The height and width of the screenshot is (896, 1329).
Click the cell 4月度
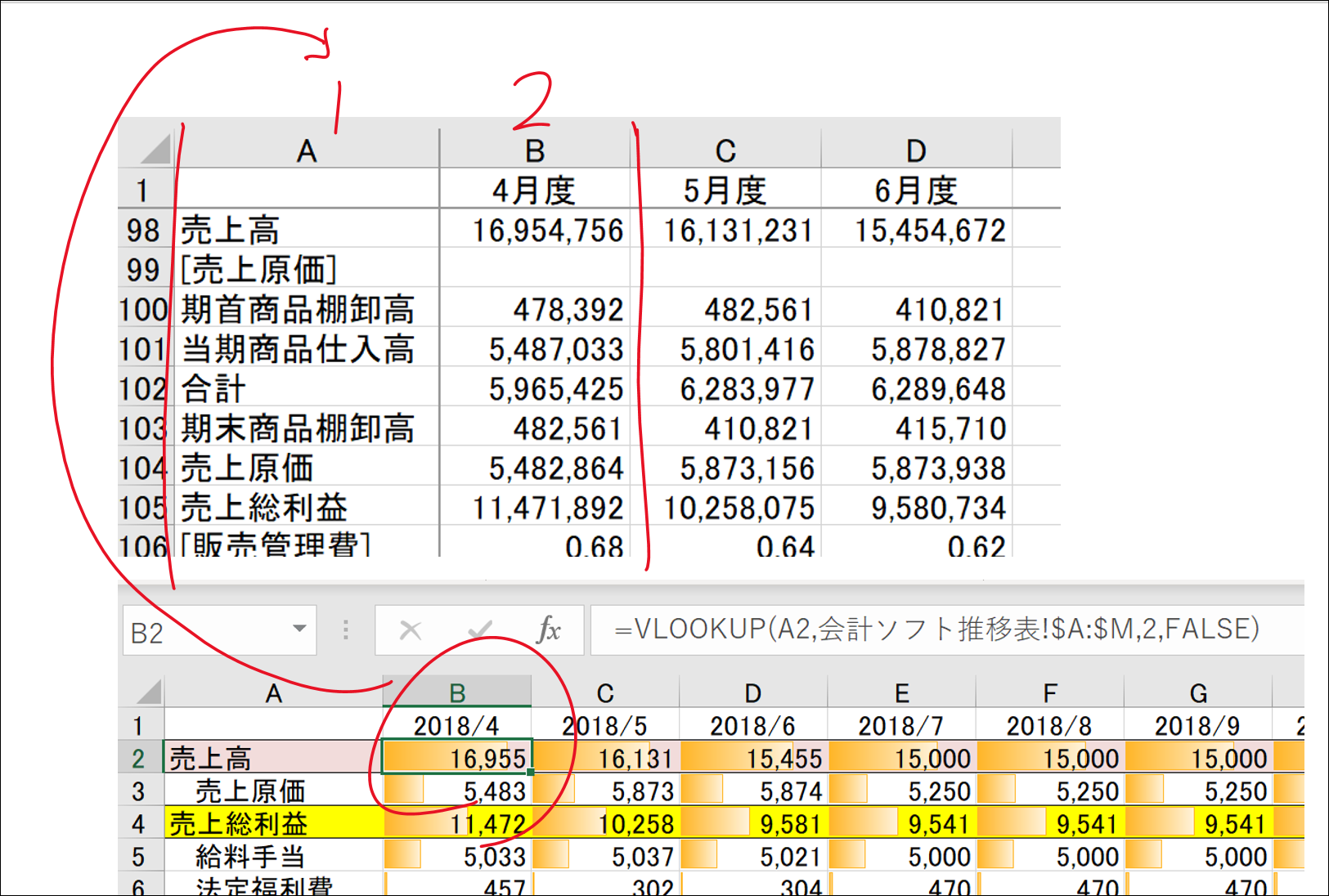535,190
